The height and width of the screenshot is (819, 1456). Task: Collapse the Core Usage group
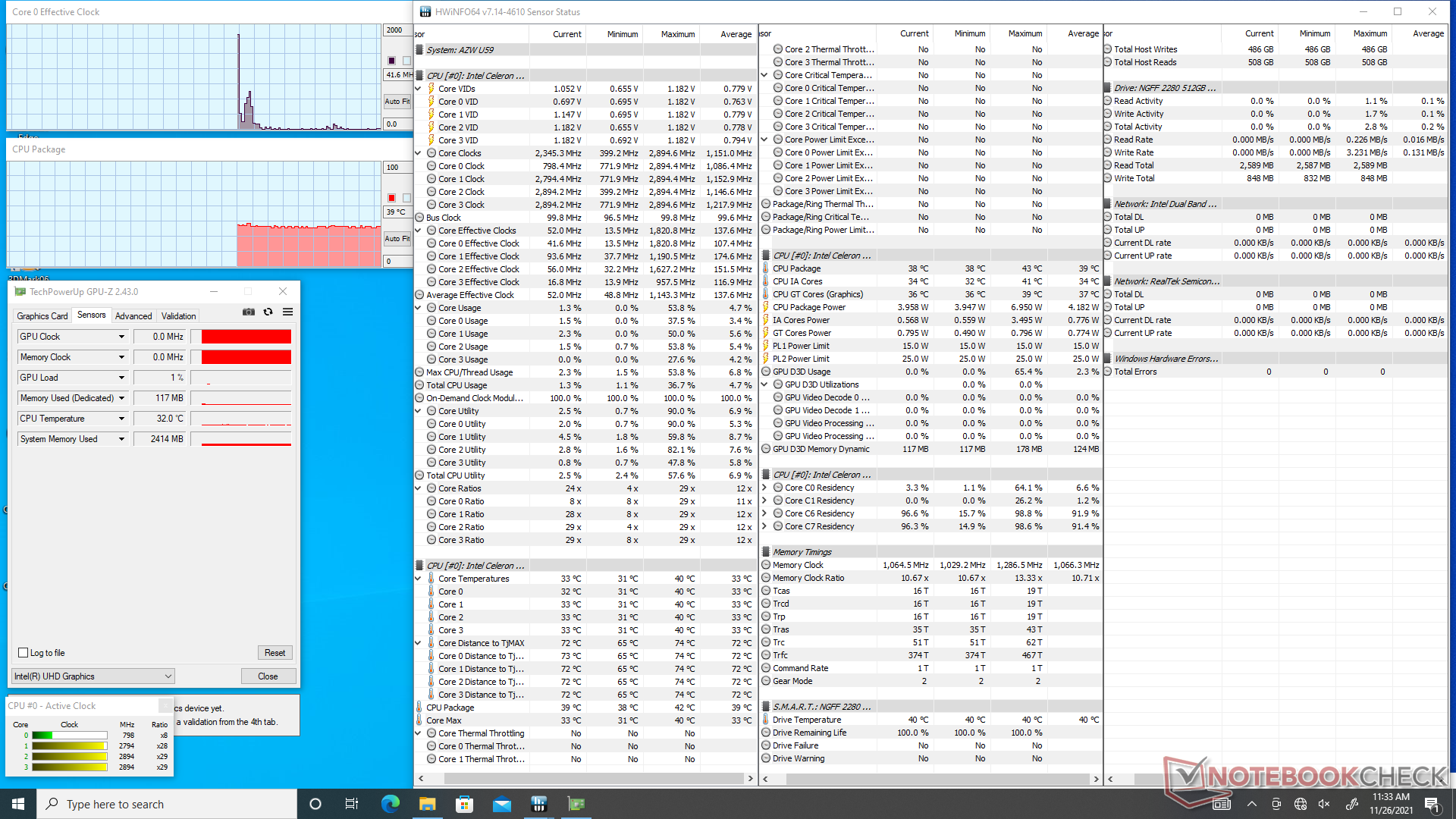coord(419,308)
